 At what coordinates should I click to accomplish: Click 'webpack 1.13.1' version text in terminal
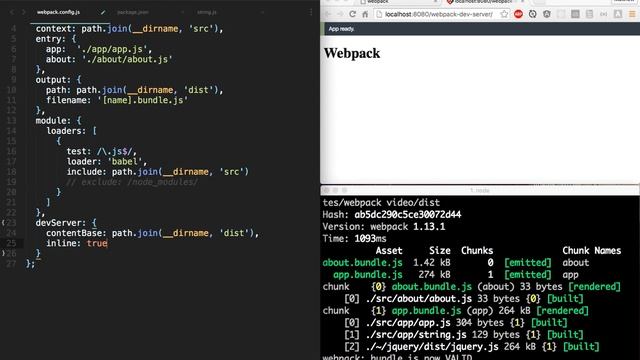coord(407,227)
